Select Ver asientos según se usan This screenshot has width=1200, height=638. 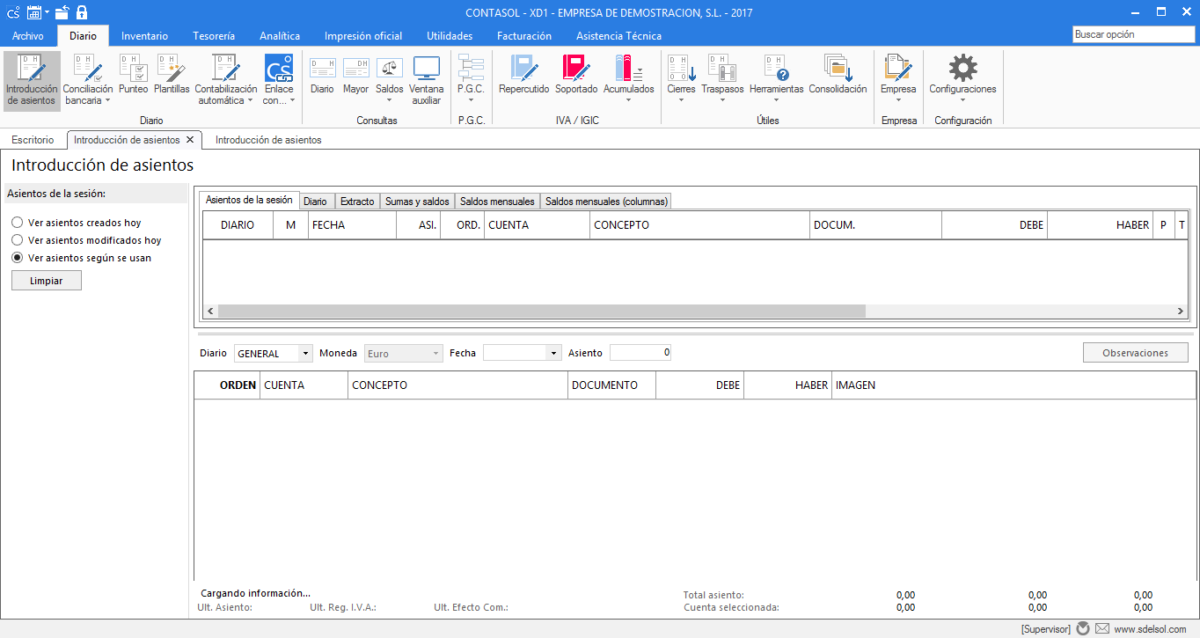18,257
